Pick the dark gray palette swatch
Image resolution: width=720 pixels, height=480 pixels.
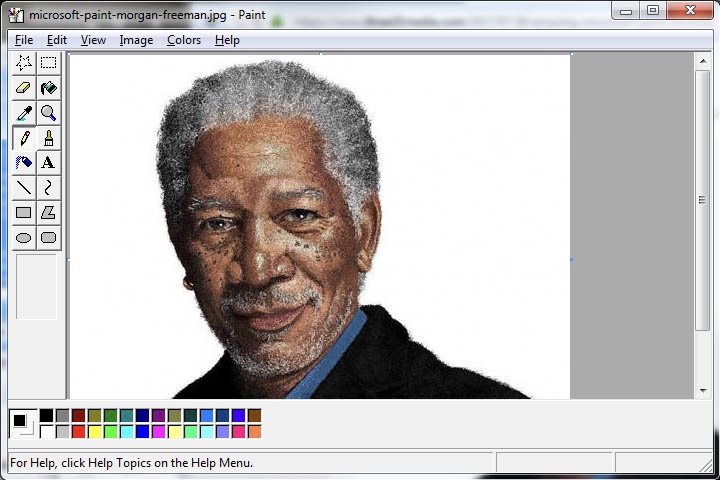[62, 416]
